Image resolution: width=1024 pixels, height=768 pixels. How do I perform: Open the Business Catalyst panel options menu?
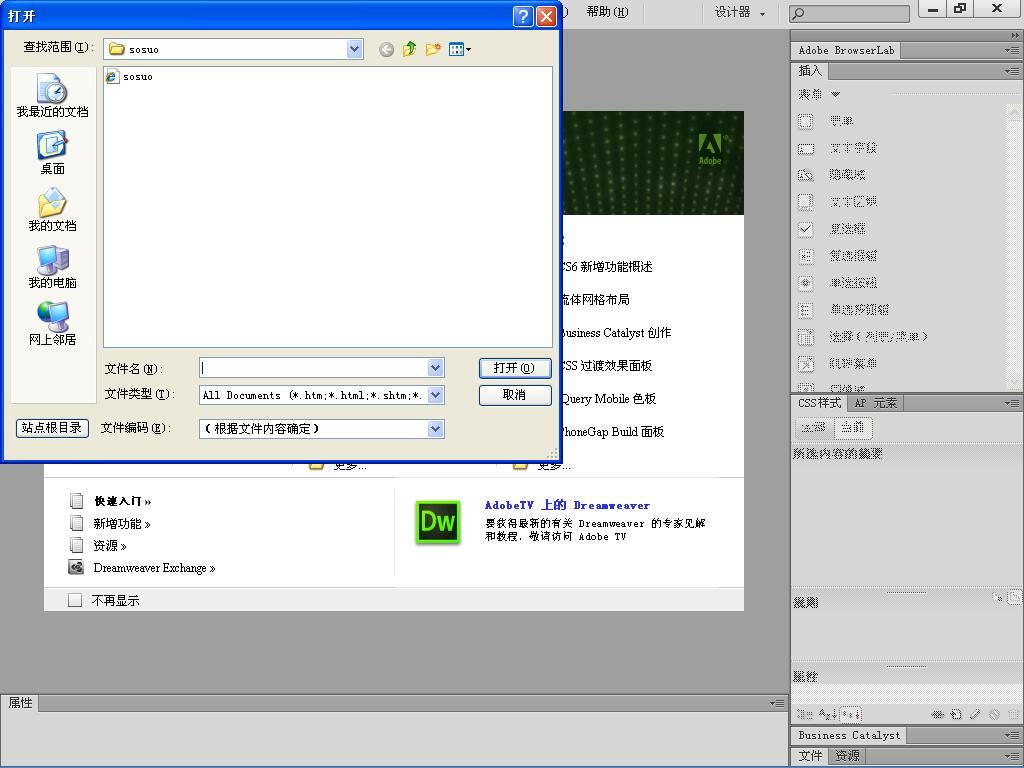[1012, 735]
